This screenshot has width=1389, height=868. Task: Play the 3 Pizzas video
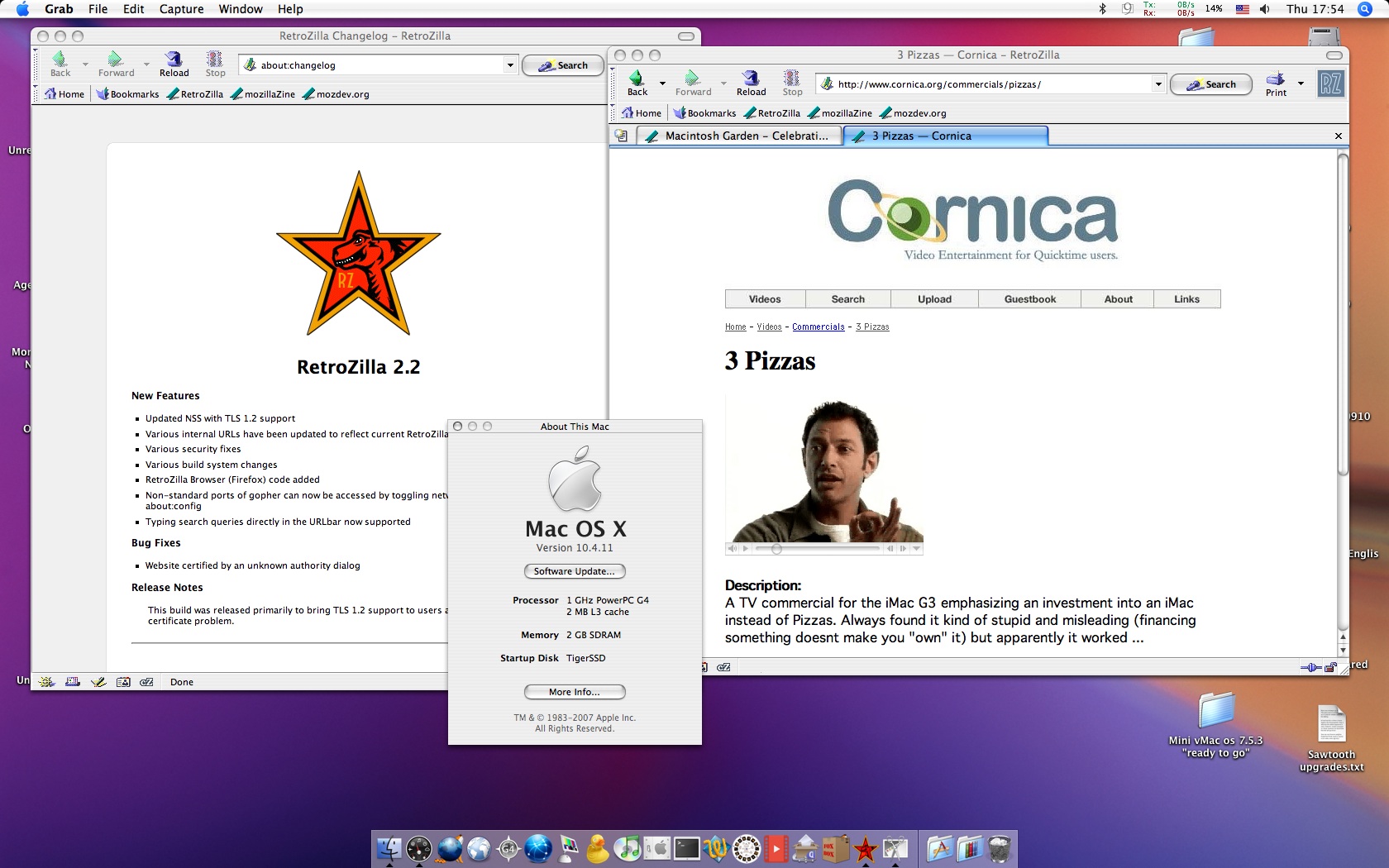(746, 548)
